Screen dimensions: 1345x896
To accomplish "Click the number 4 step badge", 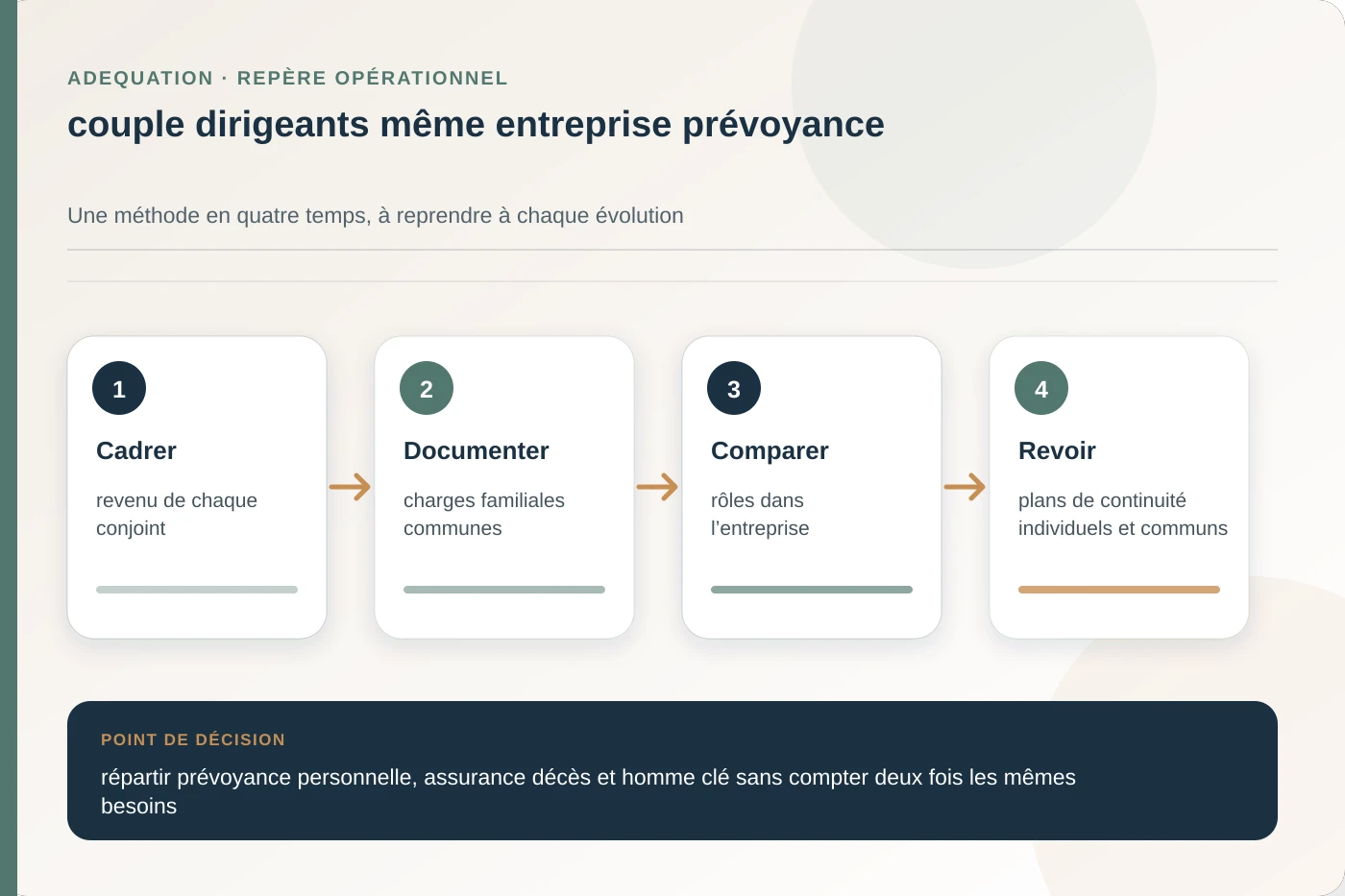I will pos(1041,388).
